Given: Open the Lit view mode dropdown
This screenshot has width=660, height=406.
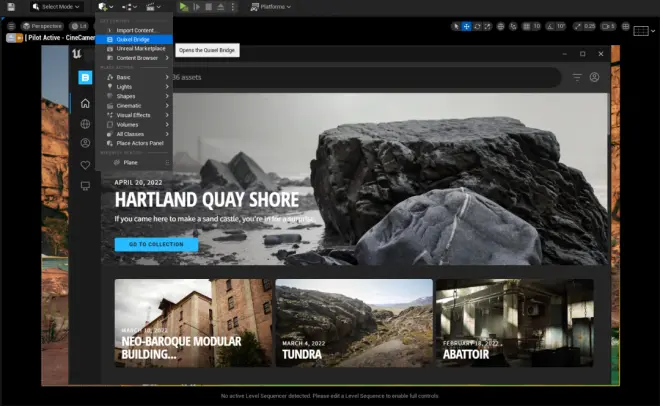Looking at the screenshot, I should pos(79,26).
